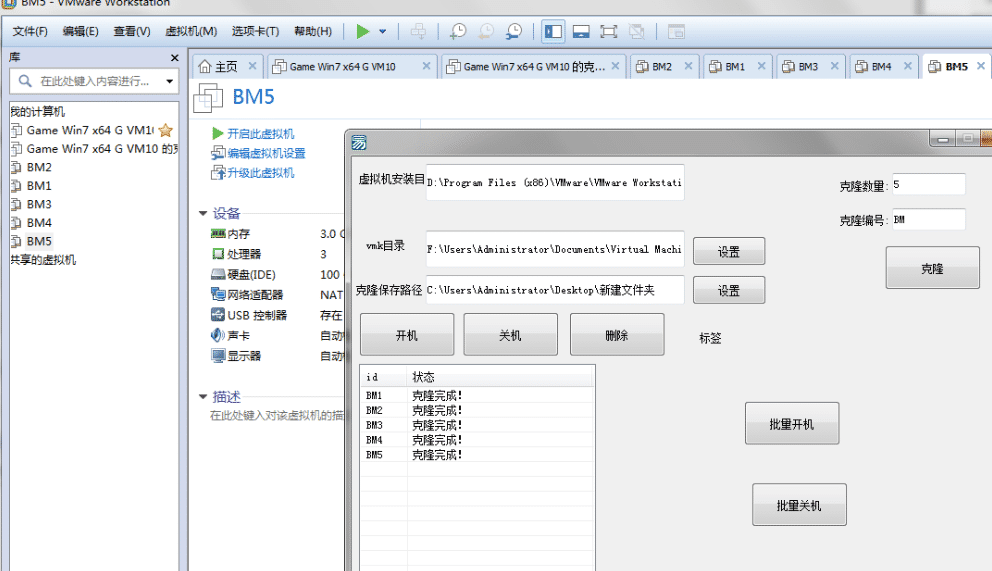The image size is (992, 571).
Task: Select Game Win7 x64 G VM10 starred item in library
Action: (x=90, y=130)
